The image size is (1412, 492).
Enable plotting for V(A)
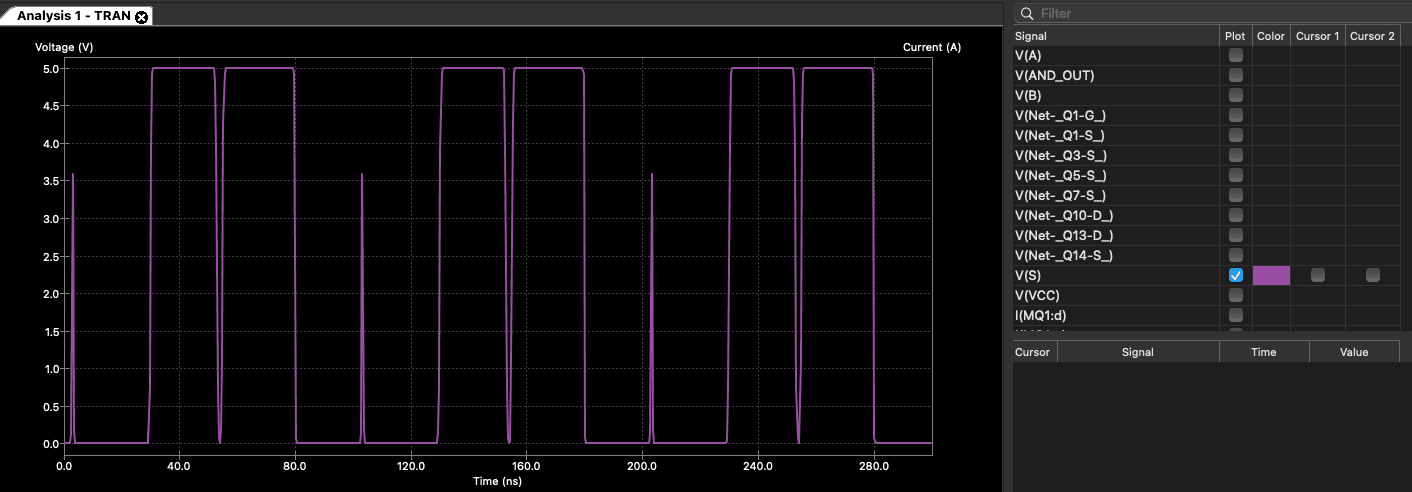1236,55
